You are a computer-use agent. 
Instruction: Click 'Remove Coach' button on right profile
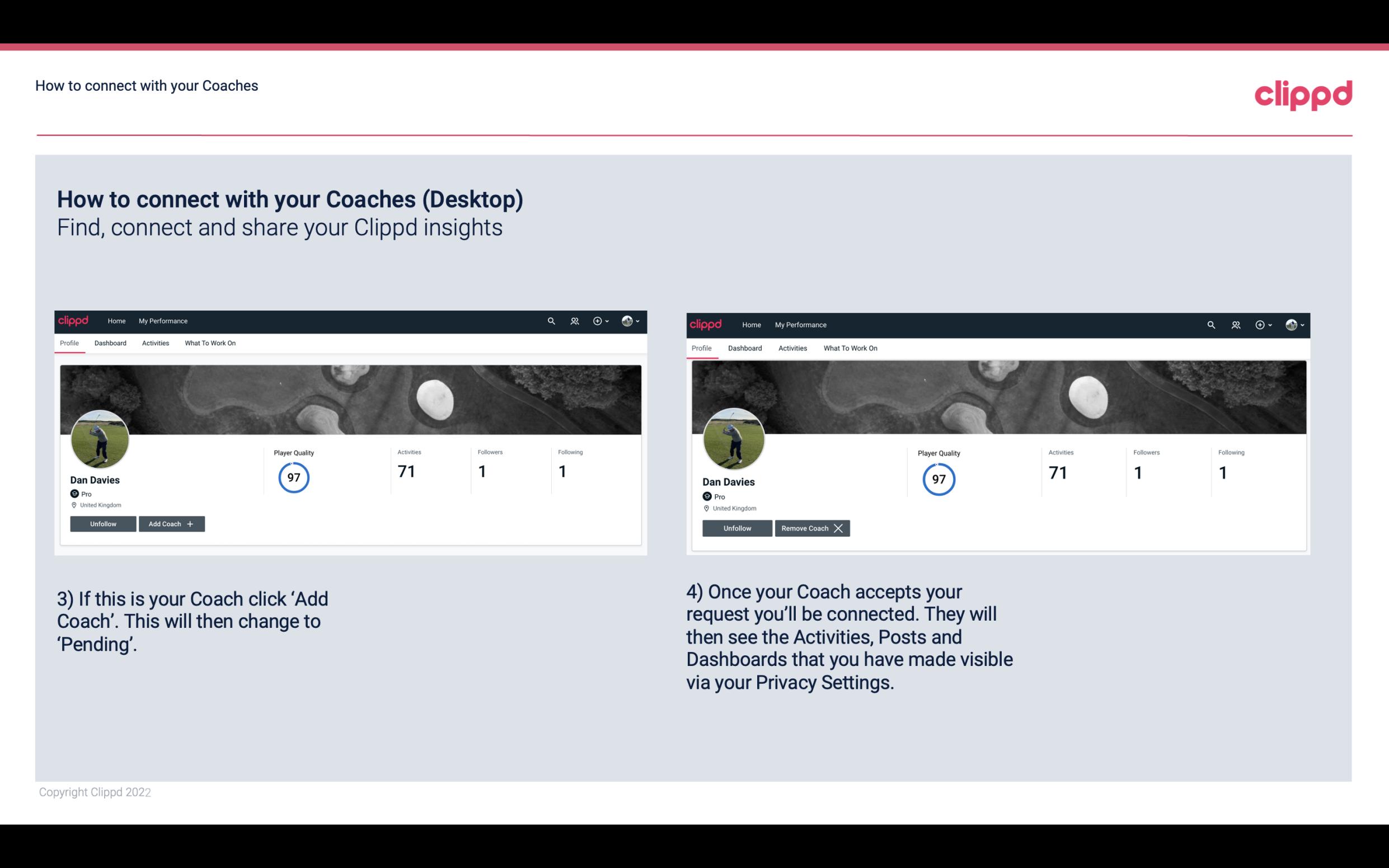pos(810,528)
